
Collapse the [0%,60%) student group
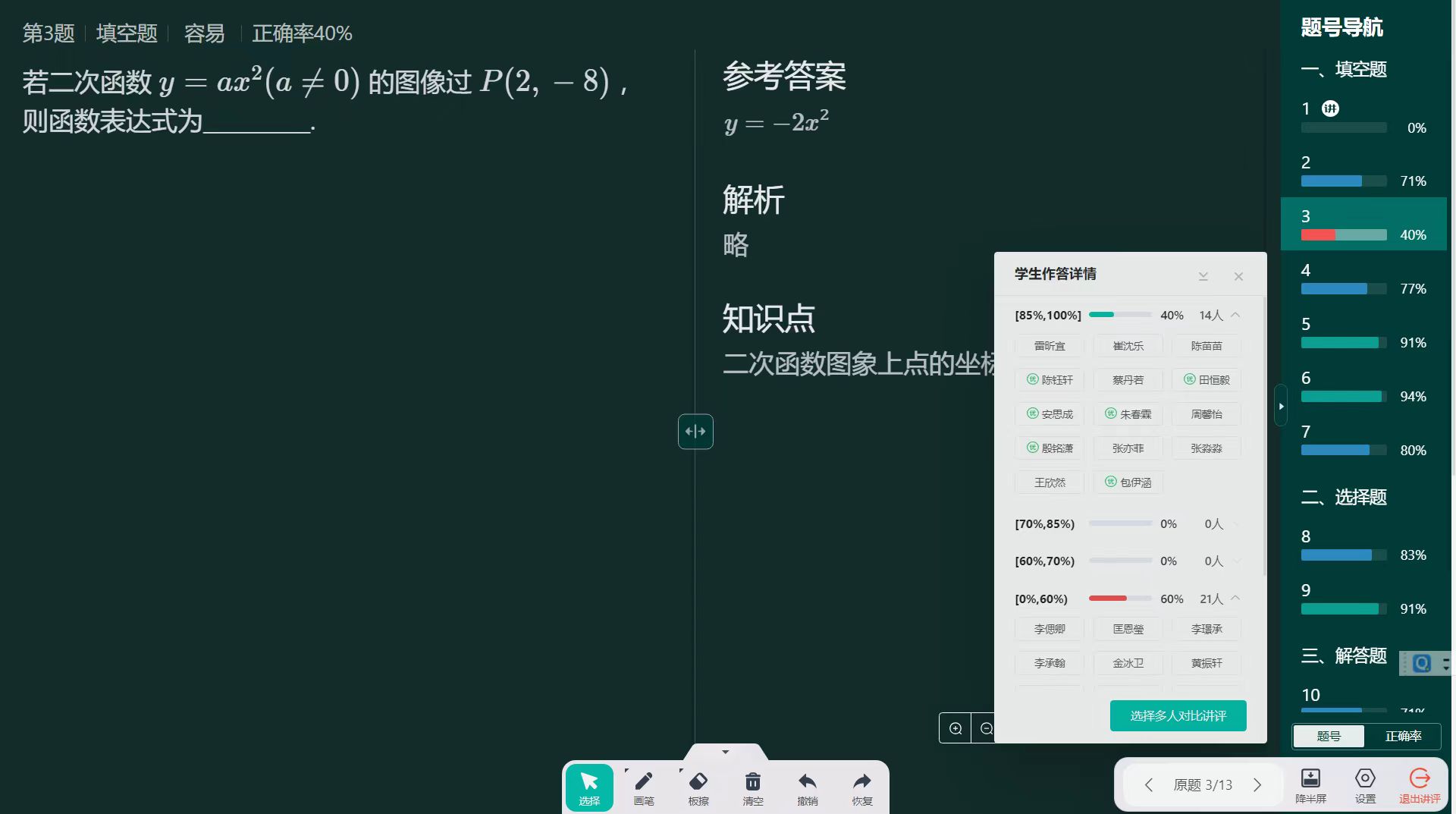[x=1235, y=599]
